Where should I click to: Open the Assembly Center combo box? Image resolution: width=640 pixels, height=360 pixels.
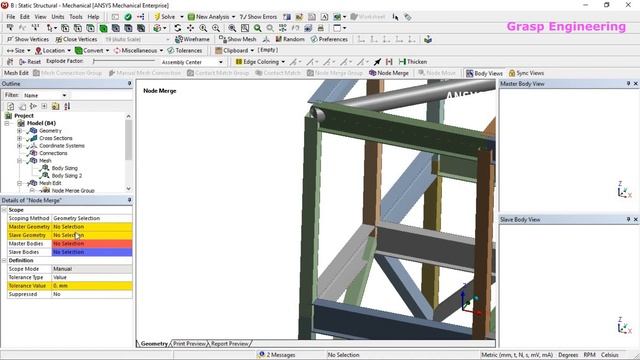tap(192, 62)
